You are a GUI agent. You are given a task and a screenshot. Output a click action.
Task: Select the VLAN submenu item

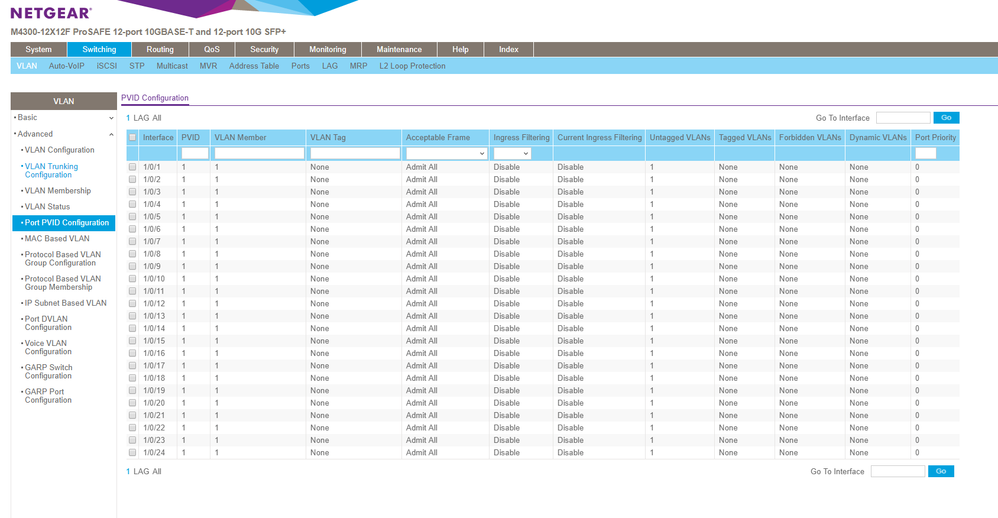pos(27,66)
